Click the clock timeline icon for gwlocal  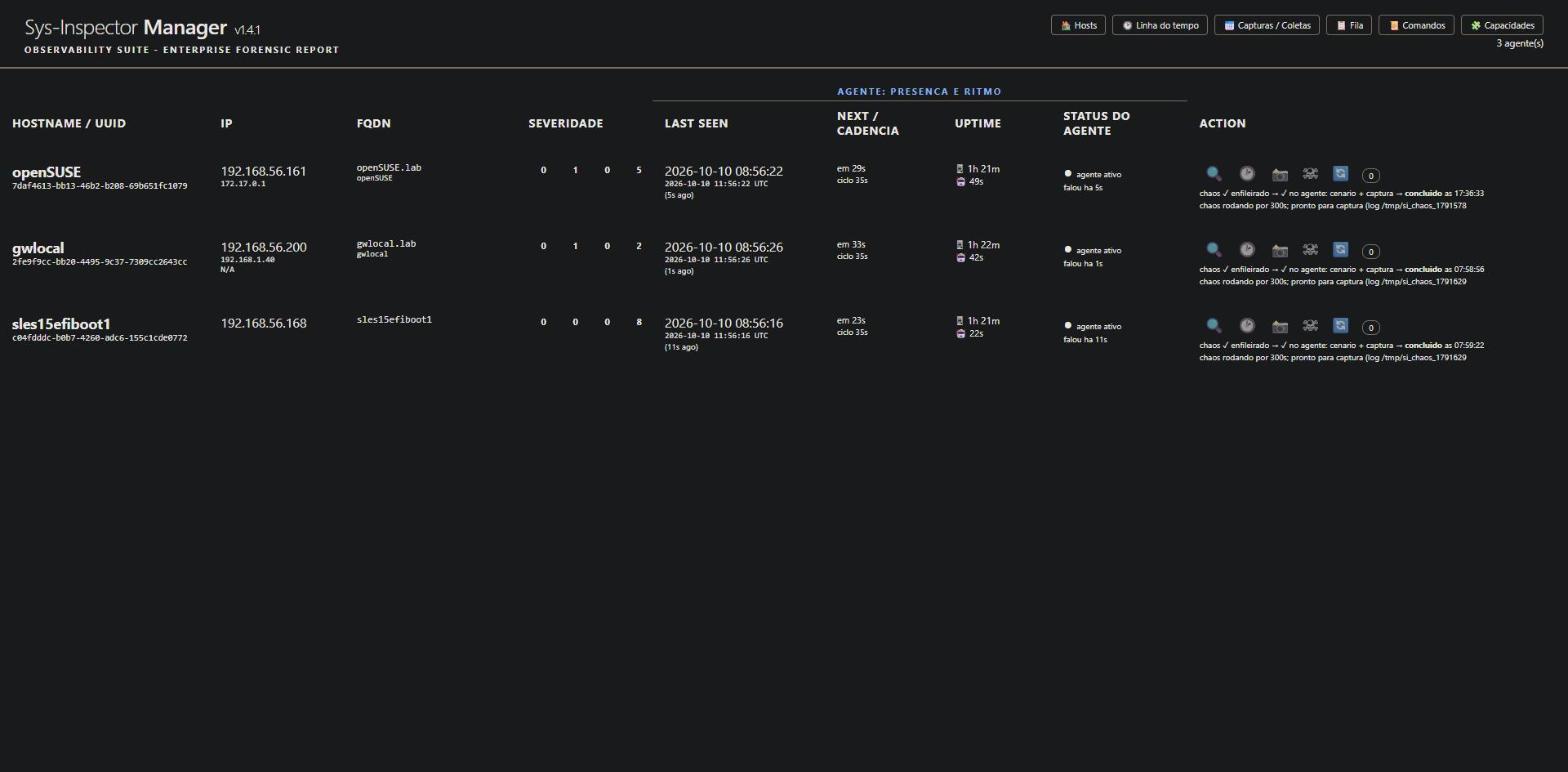(x=1247, y=250)
